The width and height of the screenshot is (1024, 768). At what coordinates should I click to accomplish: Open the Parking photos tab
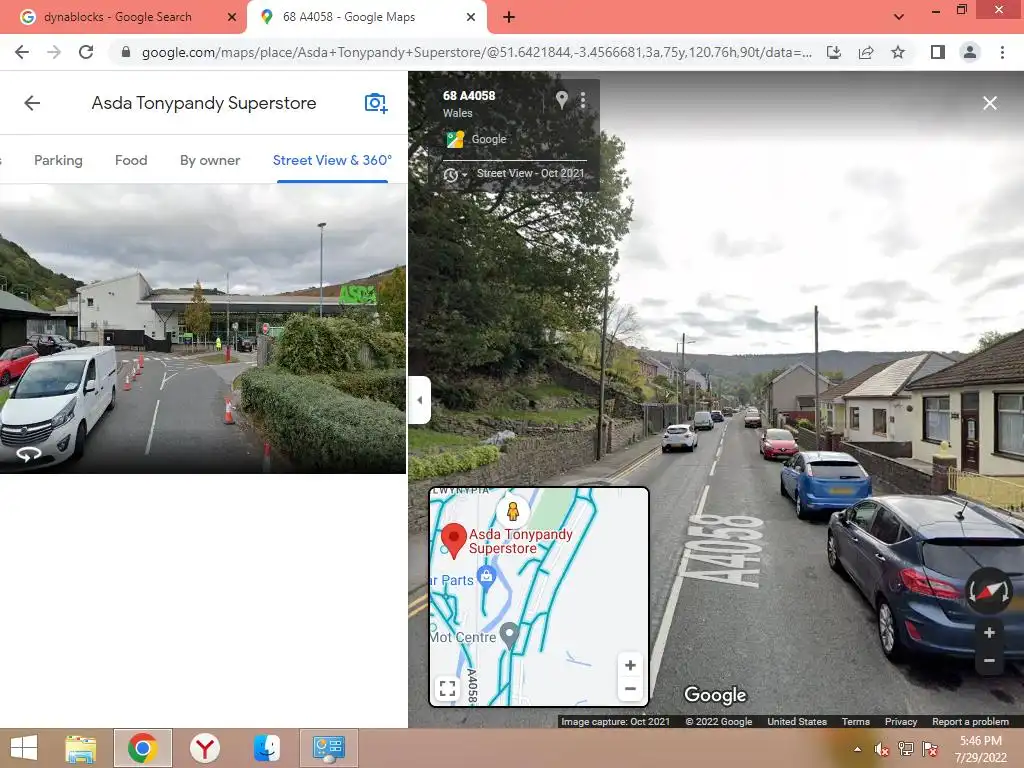(x=58, y=161)
